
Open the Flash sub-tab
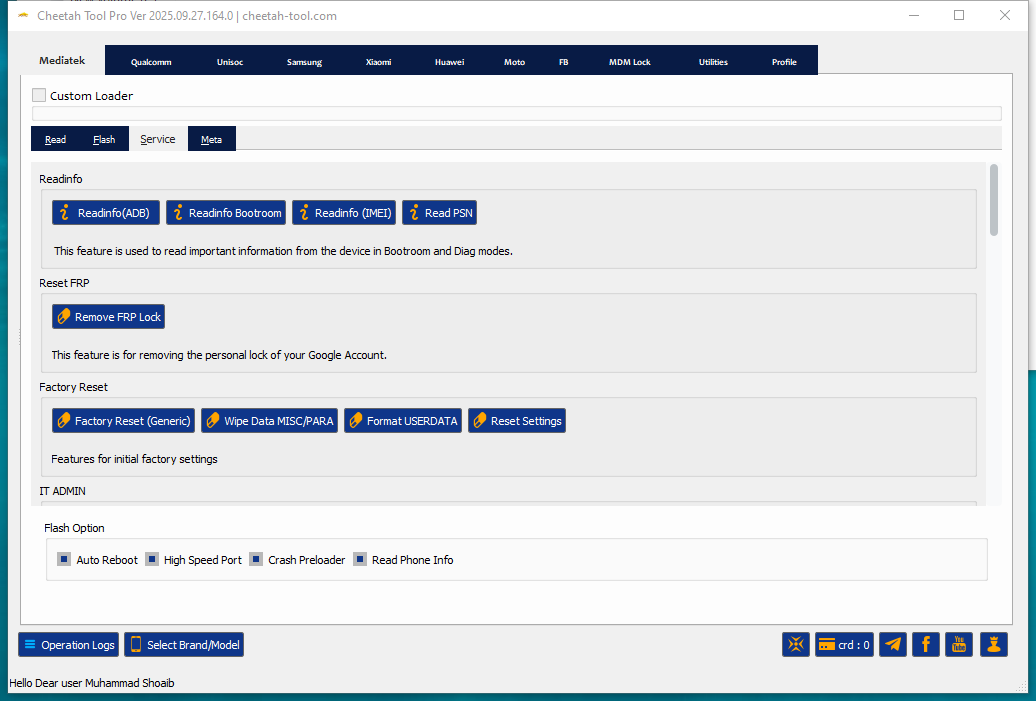[103, 138]
